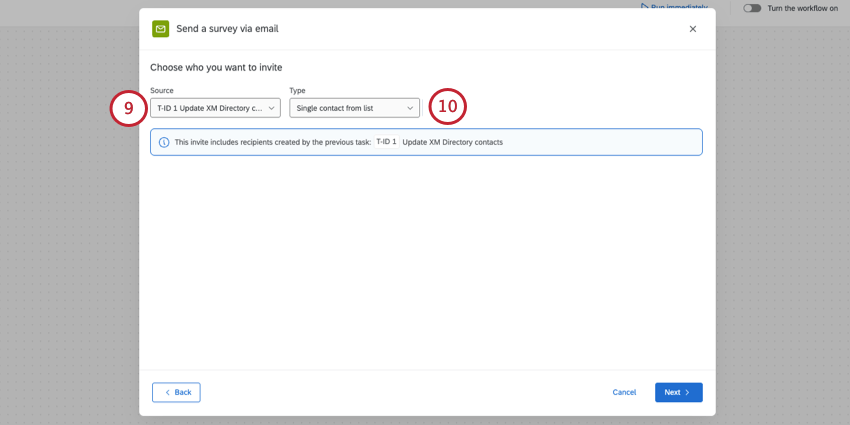850x425 pixels.
Task: Click the left chevron on Back button
Action: [x=167, y=392]
